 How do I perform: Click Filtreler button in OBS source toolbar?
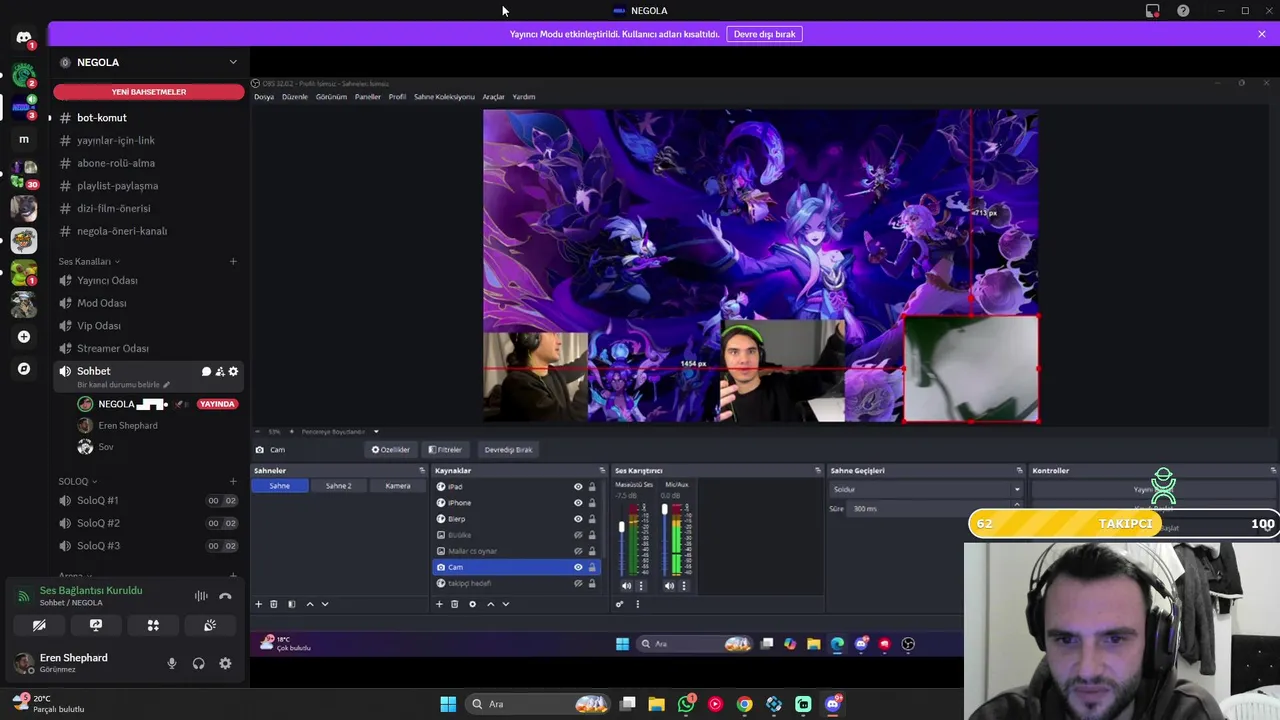coord(445,450)
